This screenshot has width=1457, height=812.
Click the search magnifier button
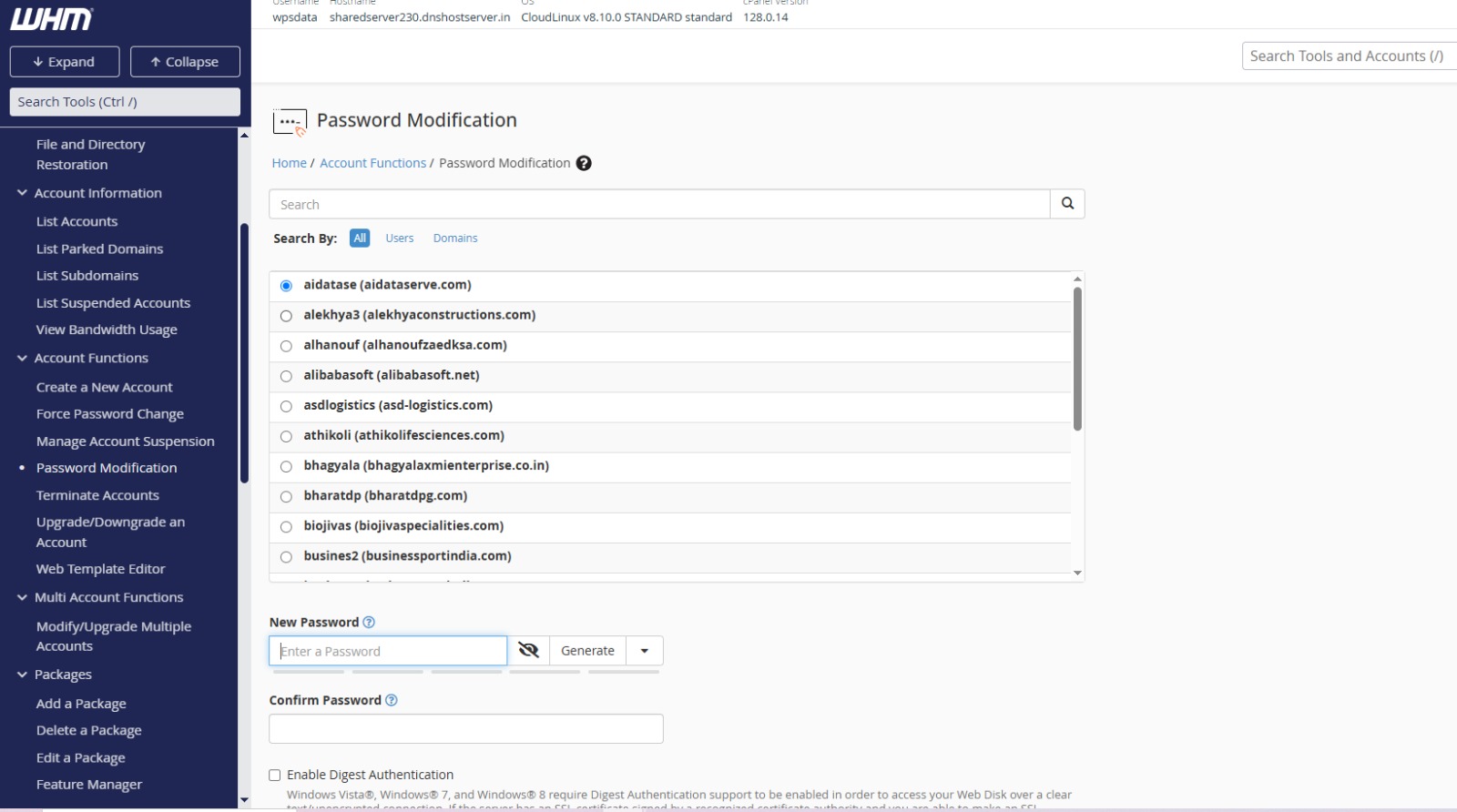tap(1067, 204)
